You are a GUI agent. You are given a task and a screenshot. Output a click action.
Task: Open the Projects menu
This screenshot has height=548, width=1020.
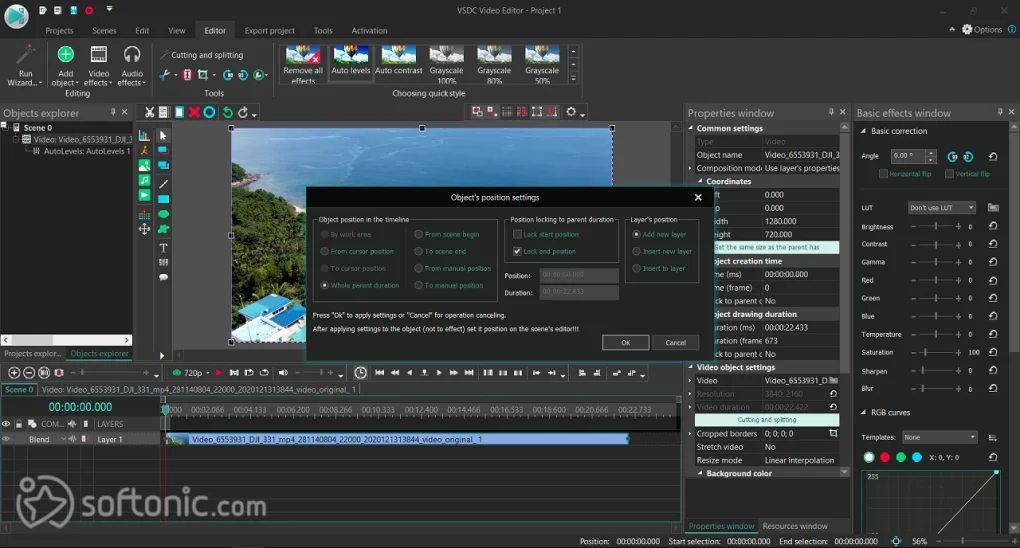tap(59, 31)
